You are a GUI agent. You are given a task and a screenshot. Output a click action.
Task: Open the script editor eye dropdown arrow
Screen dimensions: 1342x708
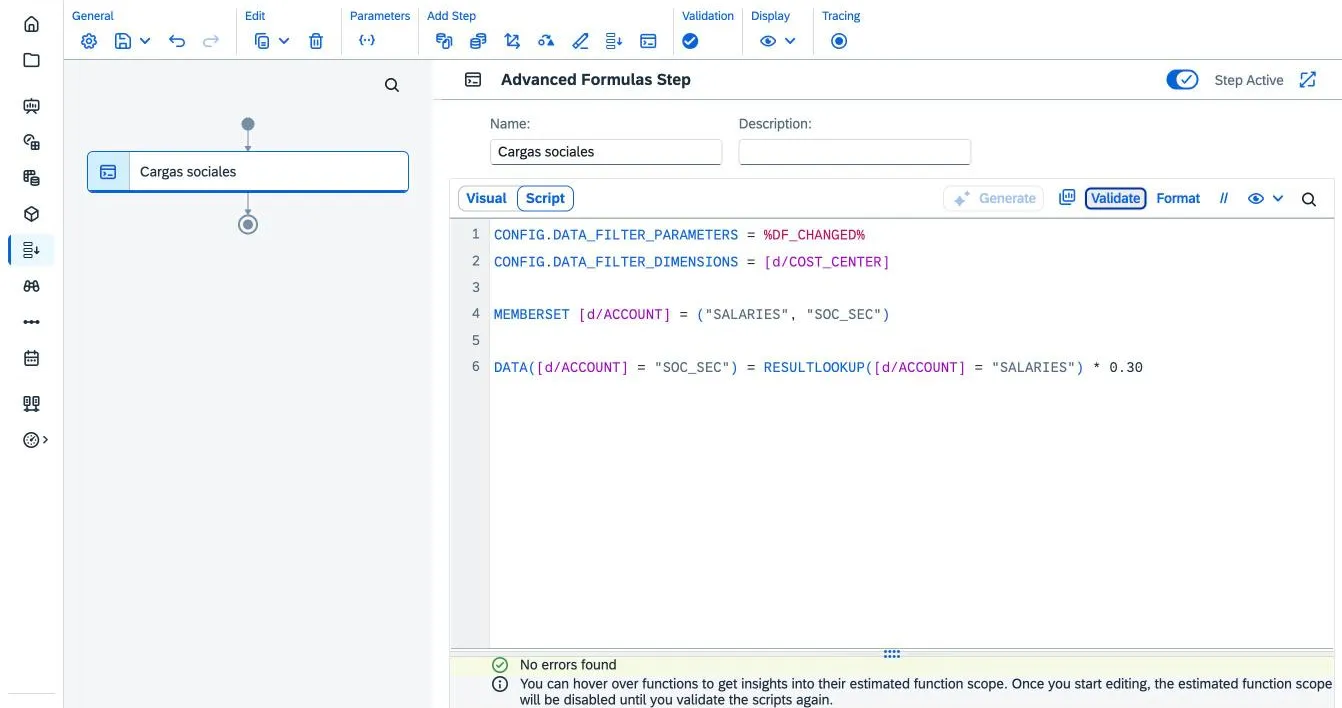click(1278, 198)
